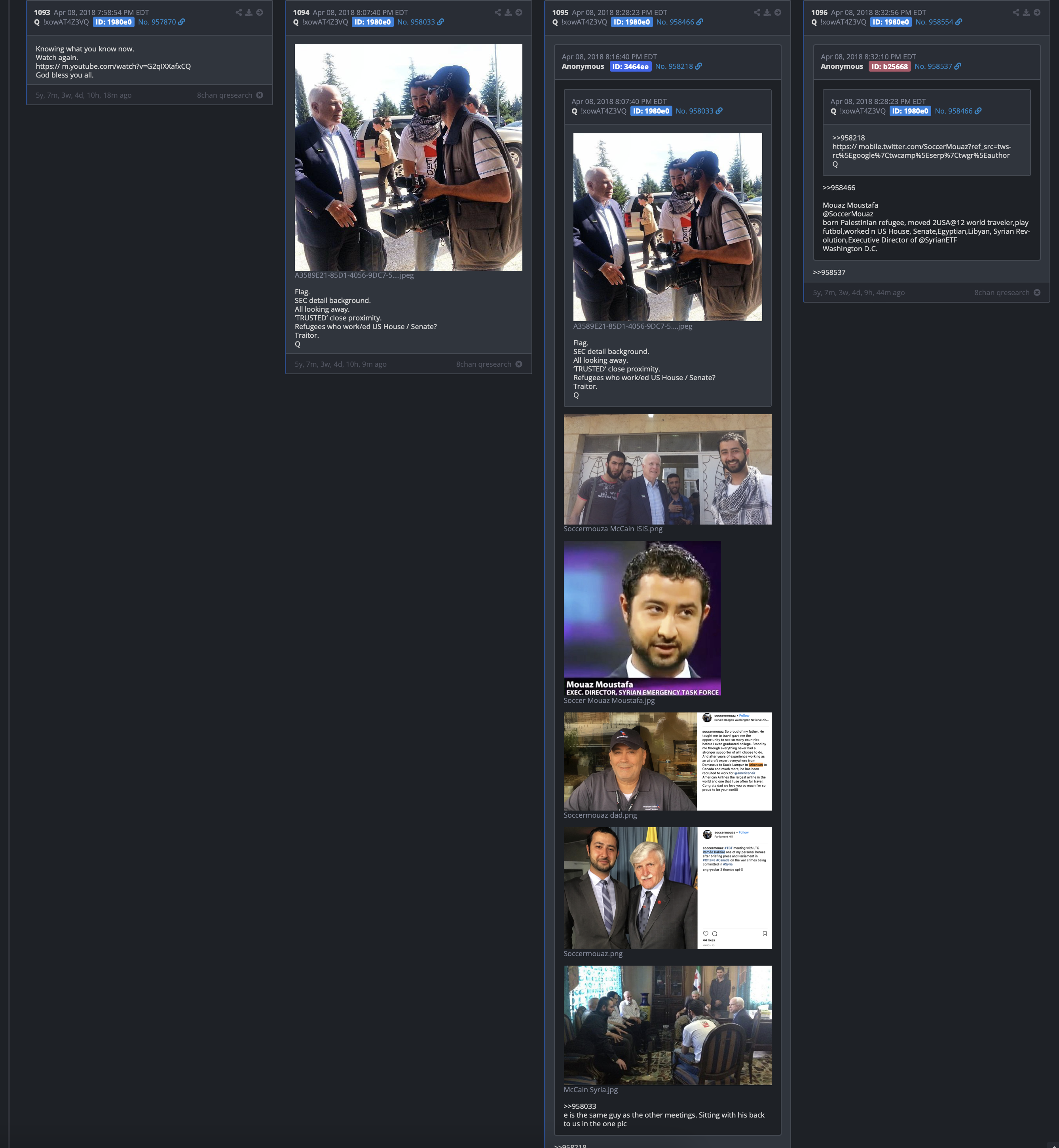Open Soccermouaz dad.png image
Image resolution: width=1059 pixels, height=1148 pixels.
(x=668, y=762)
